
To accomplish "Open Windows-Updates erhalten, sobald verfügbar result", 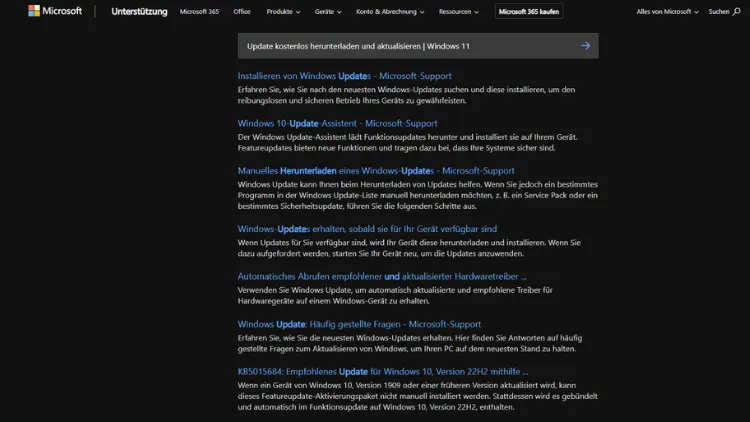I will (367, 229).
